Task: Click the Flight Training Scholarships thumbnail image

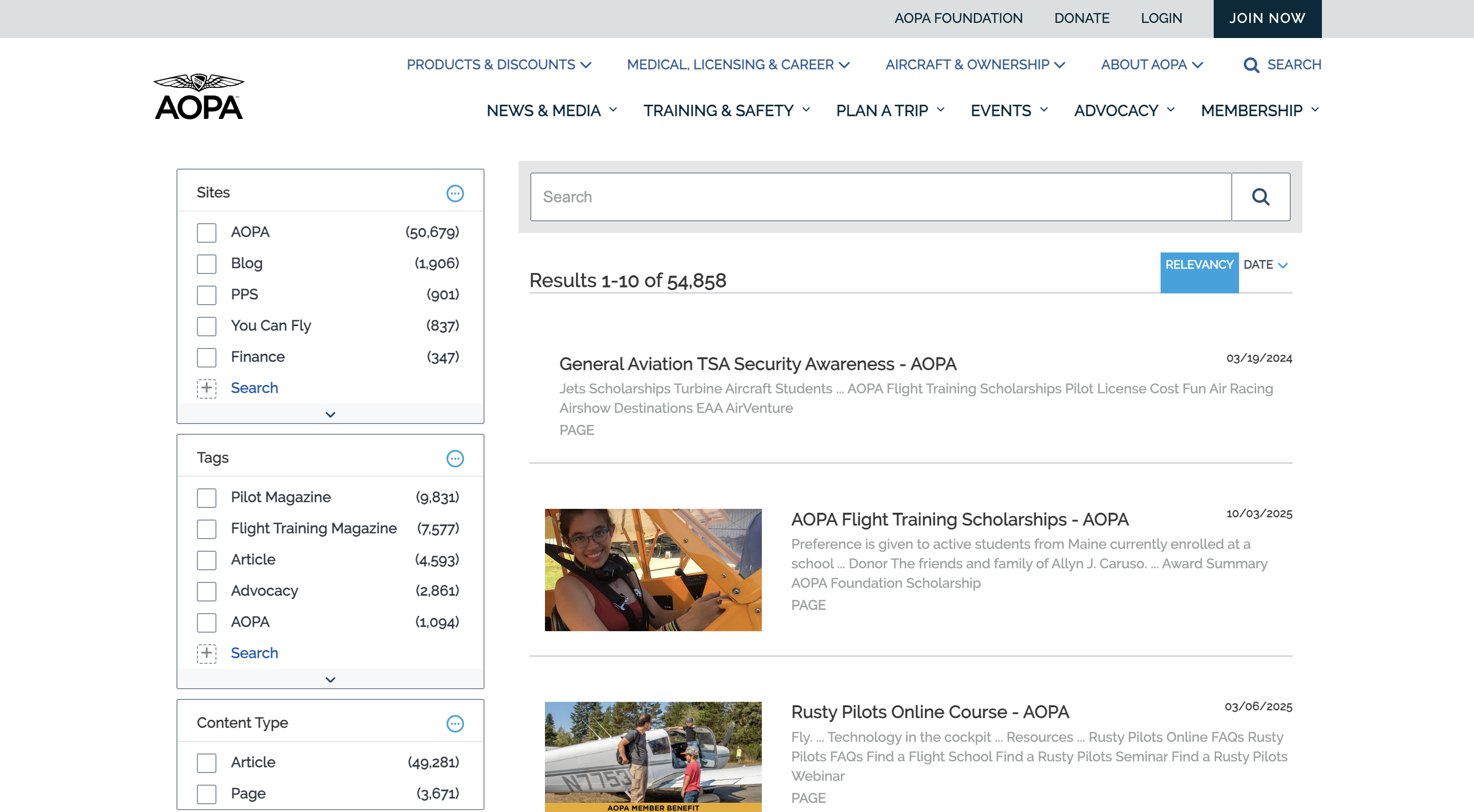Action: 653,570
